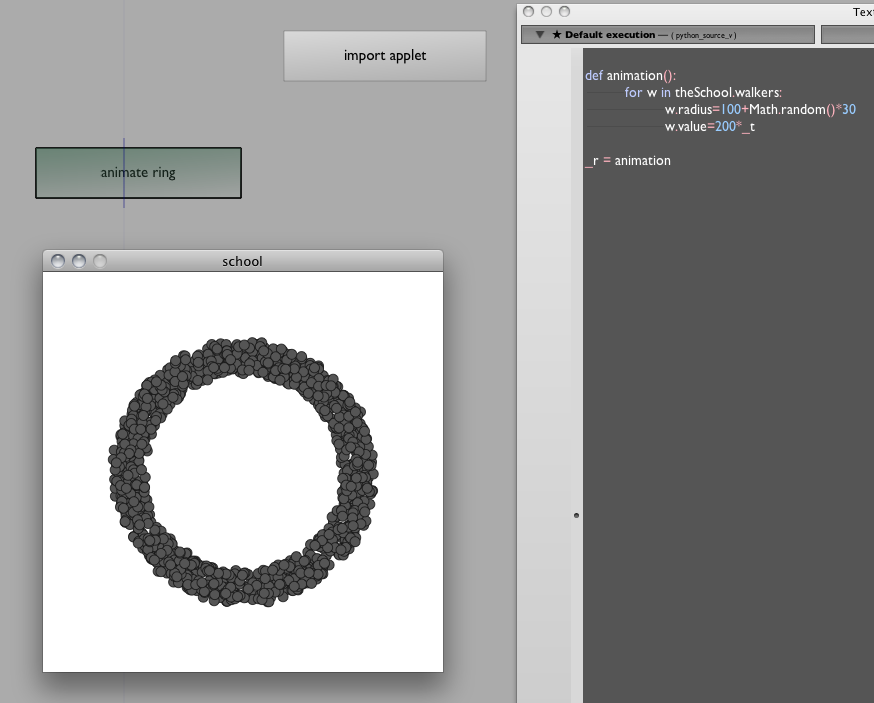Click the vertical time marker line above 'animate ring'
Viewport: 874px width, 703px height.
(x=124, y=80)
